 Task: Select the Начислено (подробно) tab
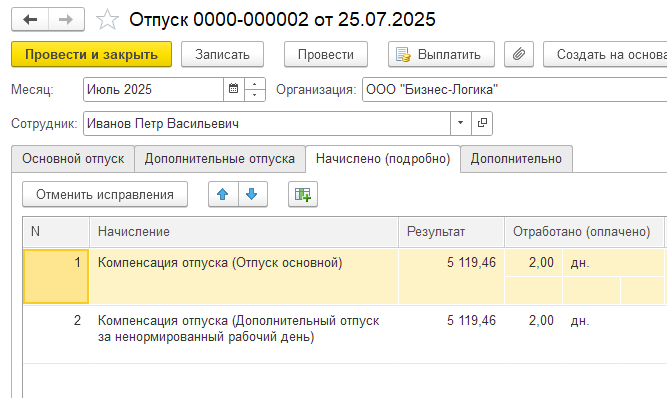[x=383, y=159]
